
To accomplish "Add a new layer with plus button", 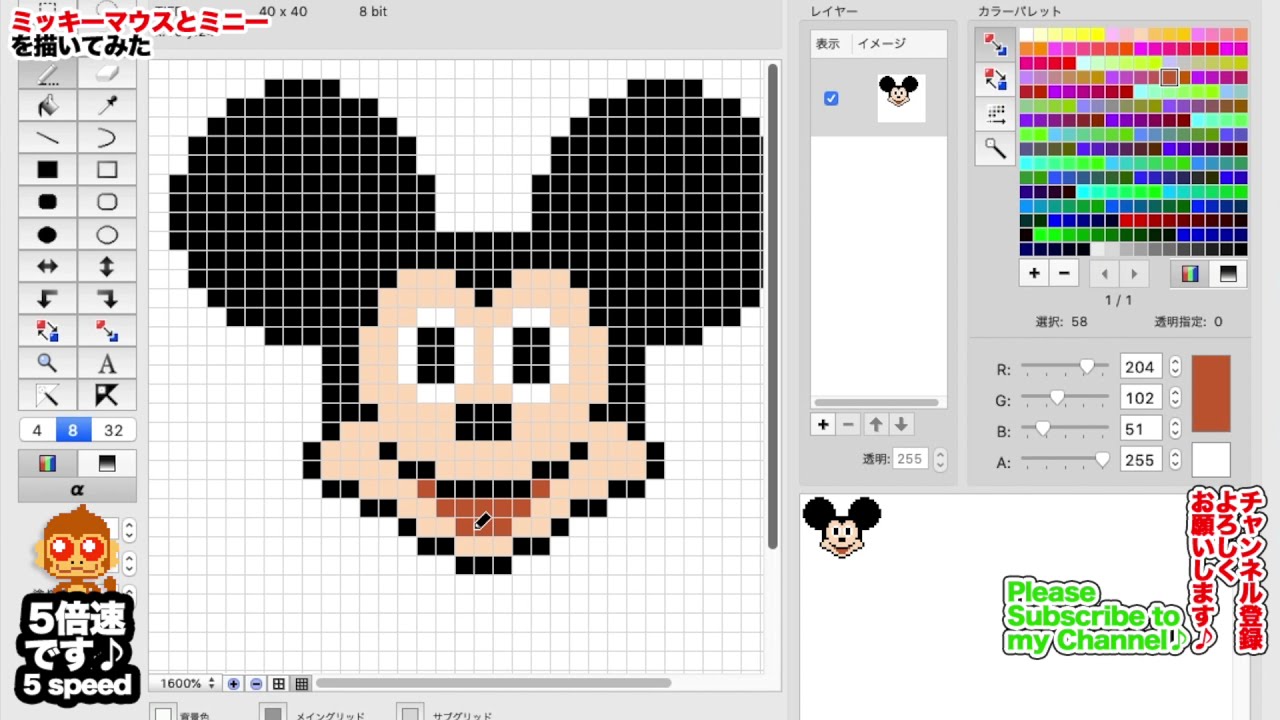I will (822, 425).
